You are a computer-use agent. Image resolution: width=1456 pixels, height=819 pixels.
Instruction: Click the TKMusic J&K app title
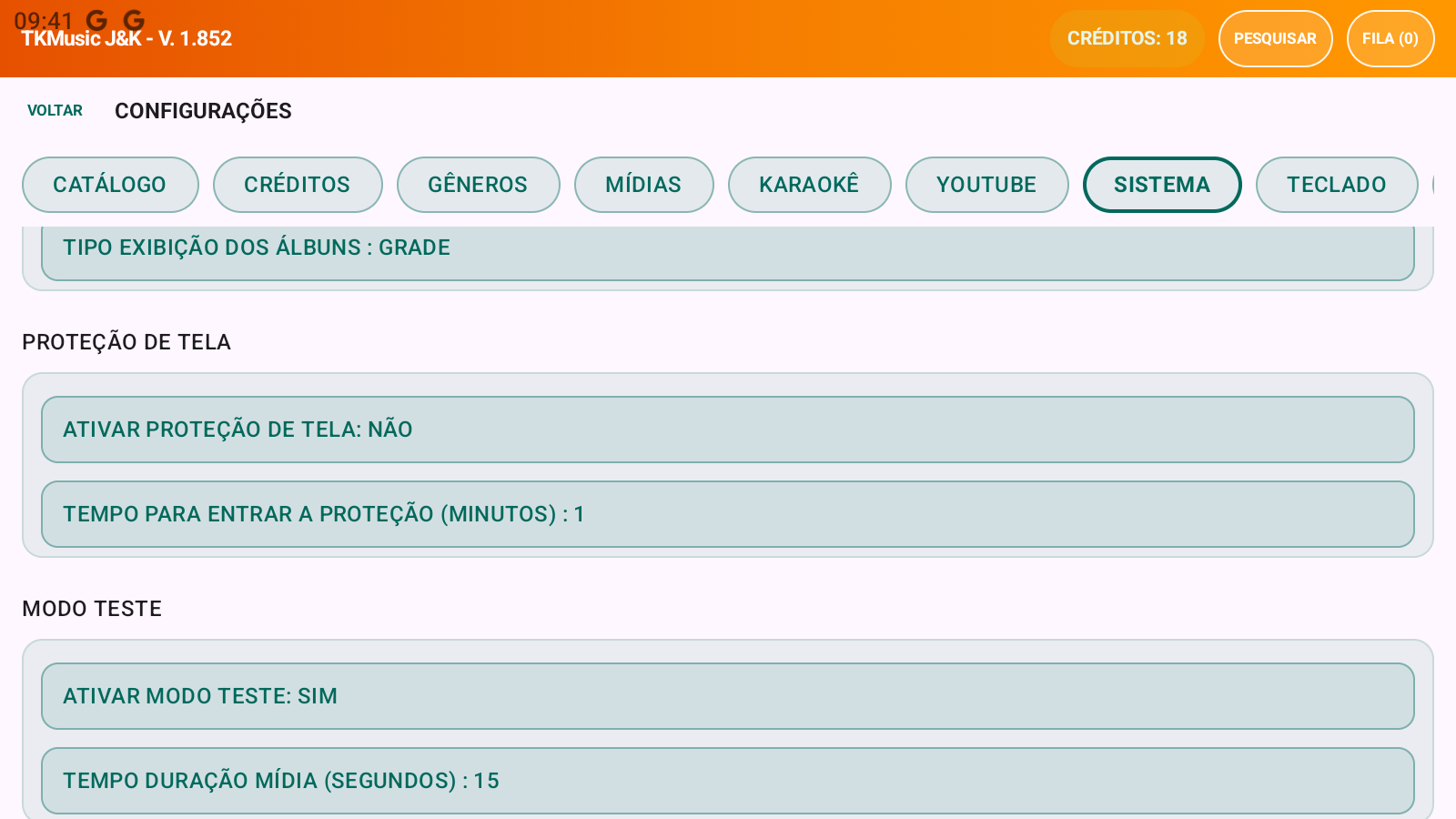pyautogui.click(x=126, y=39)
